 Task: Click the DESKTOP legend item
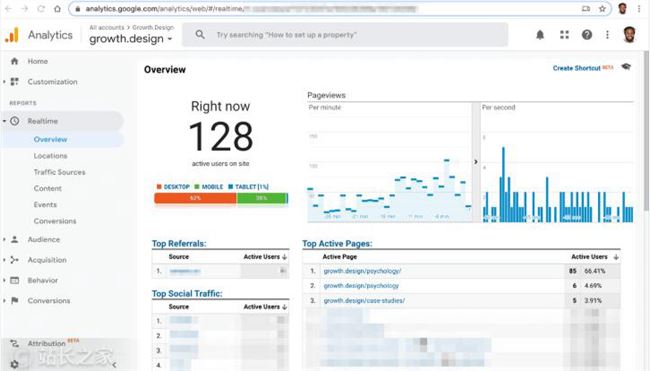173,187
